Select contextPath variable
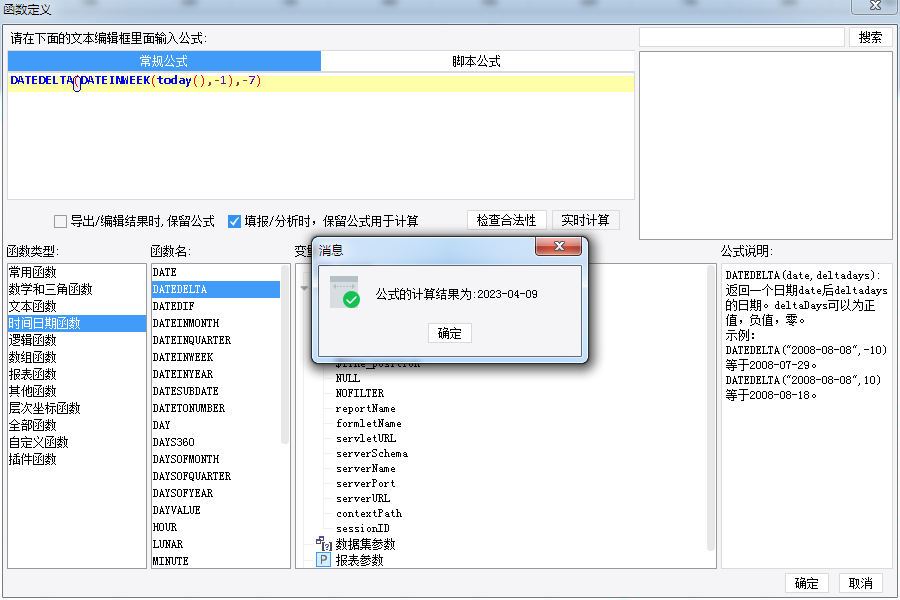This screenshot has width=900, height=600. pos(369,513)
